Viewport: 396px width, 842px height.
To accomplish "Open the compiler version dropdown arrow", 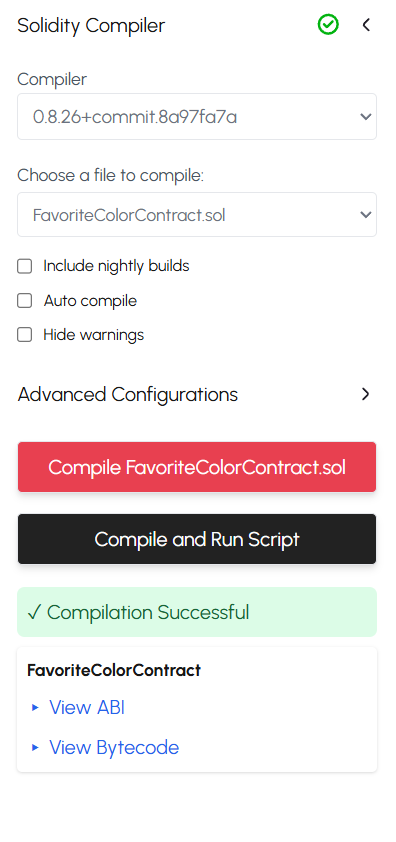I will [365, 117].
